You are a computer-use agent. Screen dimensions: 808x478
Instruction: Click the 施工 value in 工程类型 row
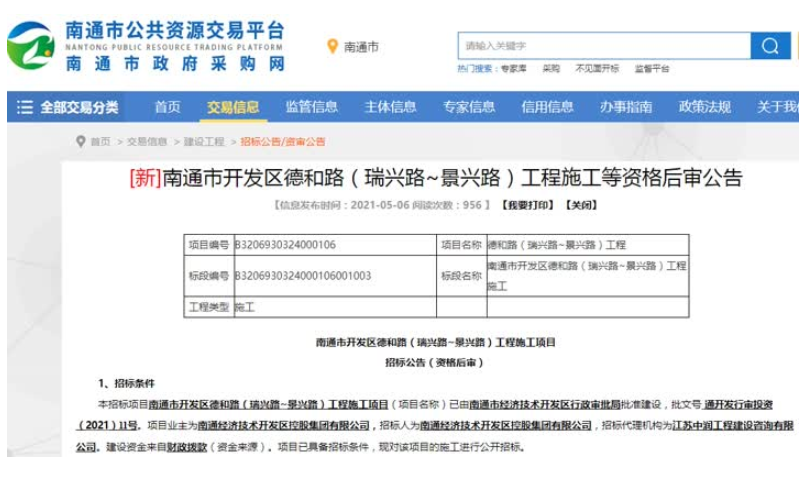245,308
